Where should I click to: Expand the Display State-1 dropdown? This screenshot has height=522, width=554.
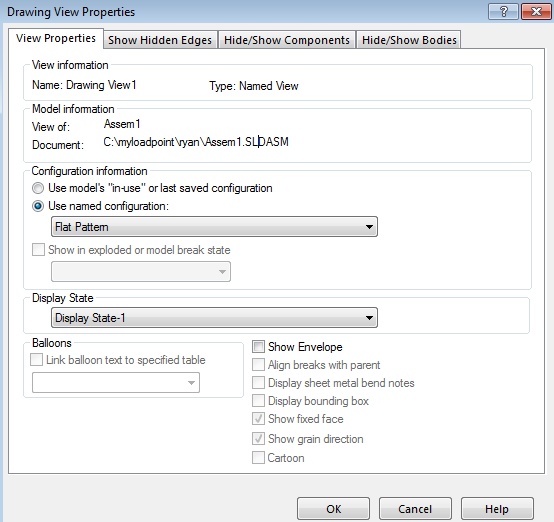tap(214, 318)
